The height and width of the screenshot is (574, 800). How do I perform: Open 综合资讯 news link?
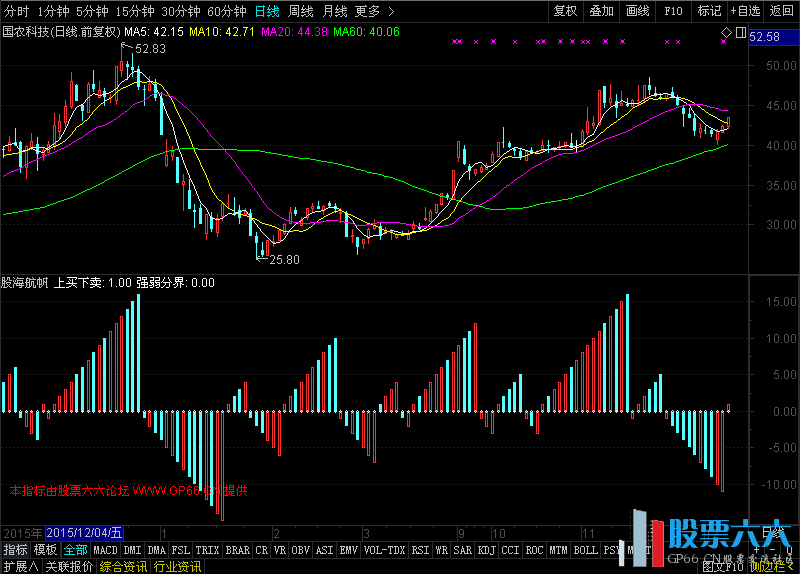coord(122,566)
